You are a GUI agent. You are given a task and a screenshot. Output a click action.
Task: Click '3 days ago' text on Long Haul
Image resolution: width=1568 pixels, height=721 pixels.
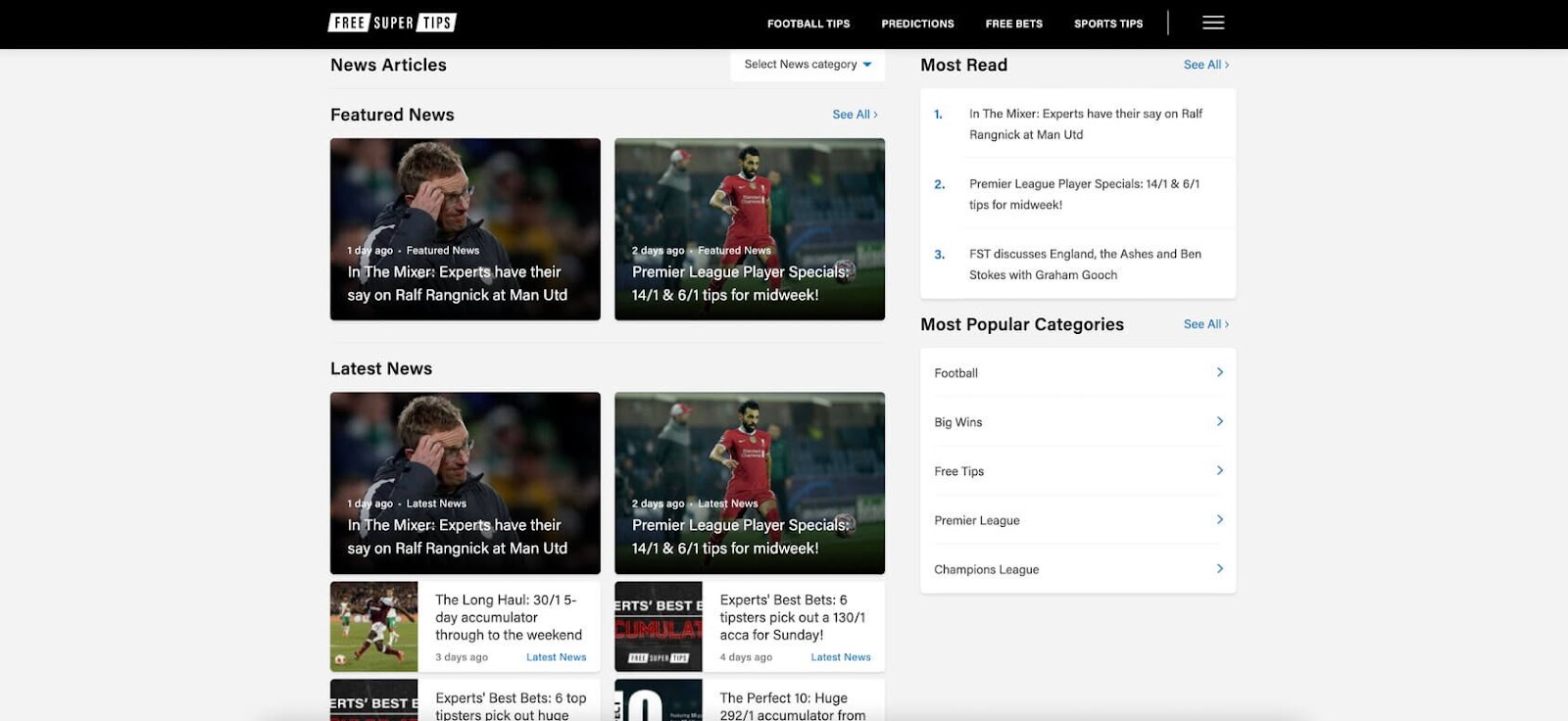tap(462, 657)
